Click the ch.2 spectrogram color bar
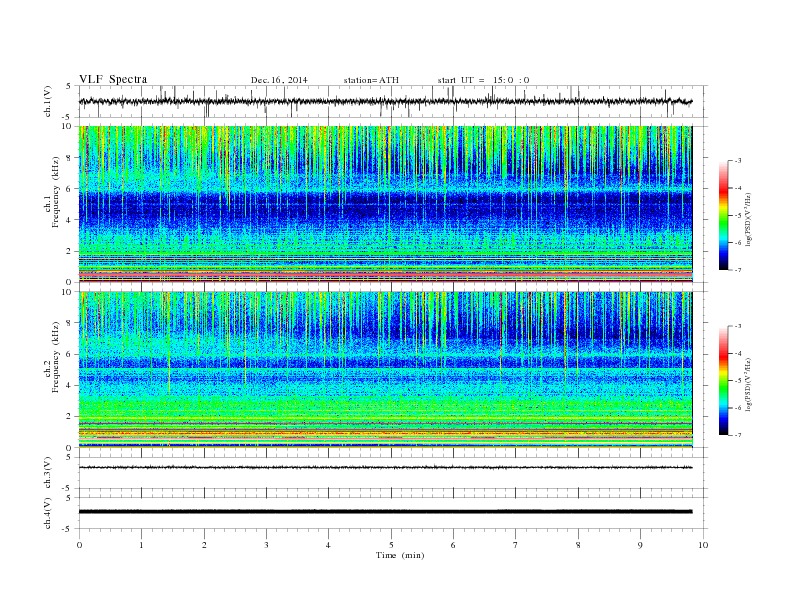This screenshot has width=792, height=612. 723,380
